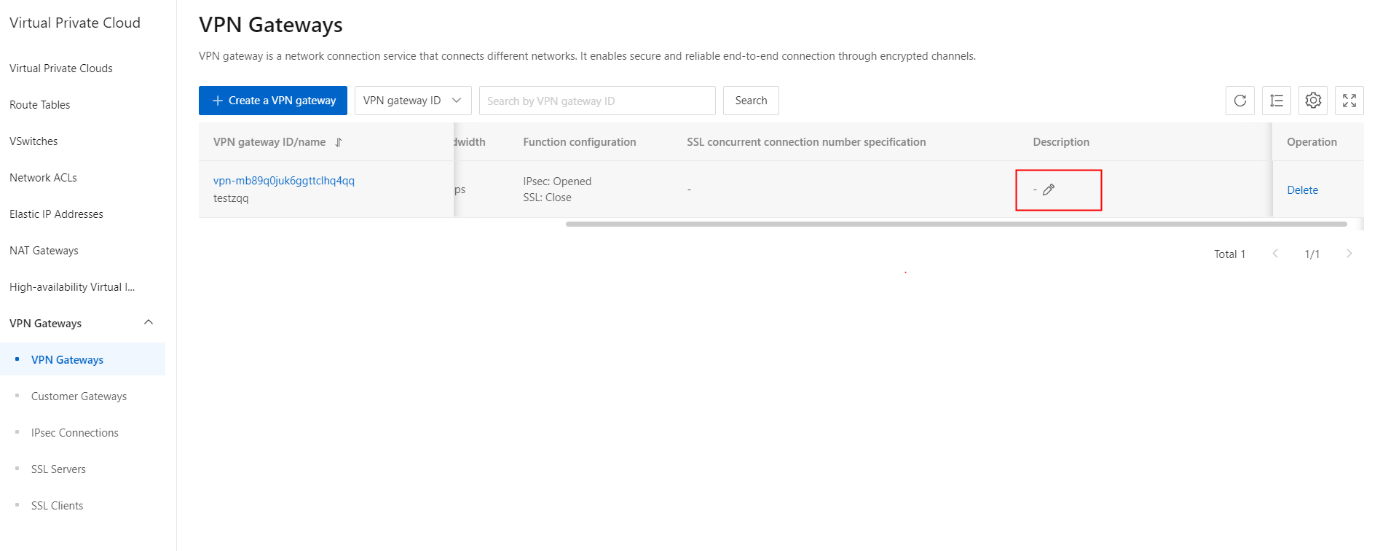Open SSL Clients in the sidebar
This screenshot has width=1380, height=551.
point(57,506)
